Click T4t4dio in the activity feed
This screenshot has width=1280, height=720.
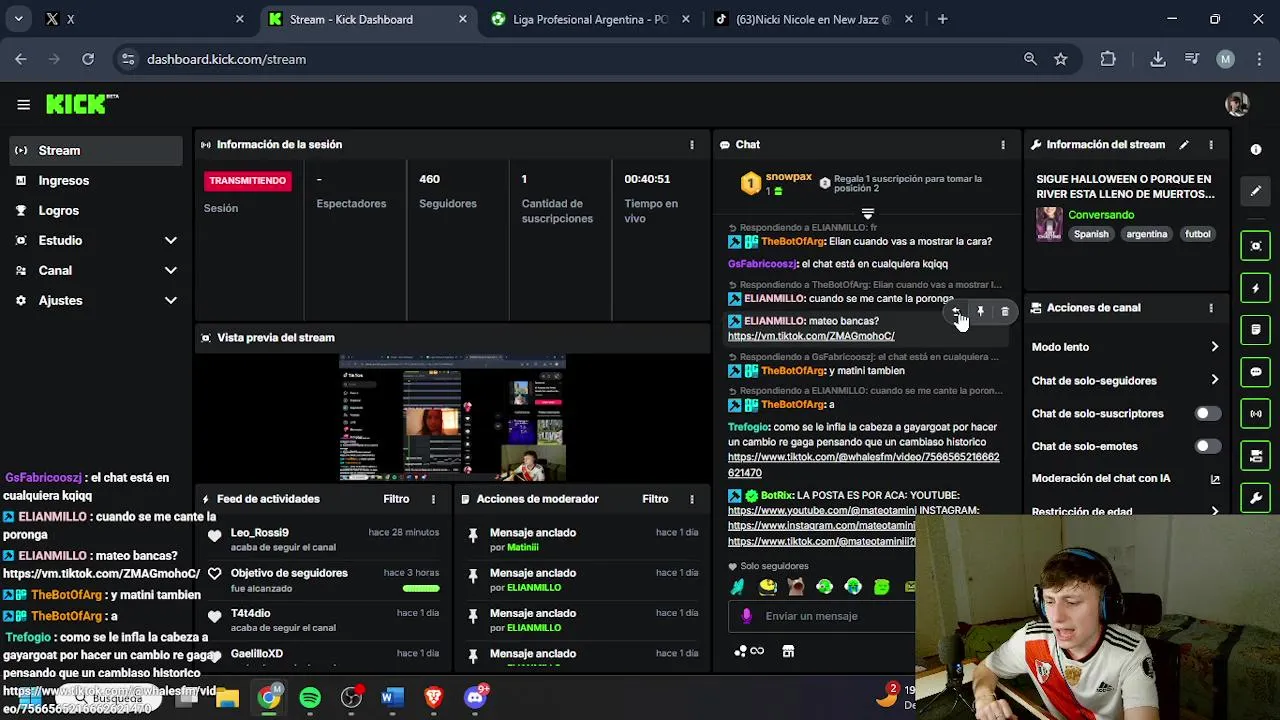250,613
